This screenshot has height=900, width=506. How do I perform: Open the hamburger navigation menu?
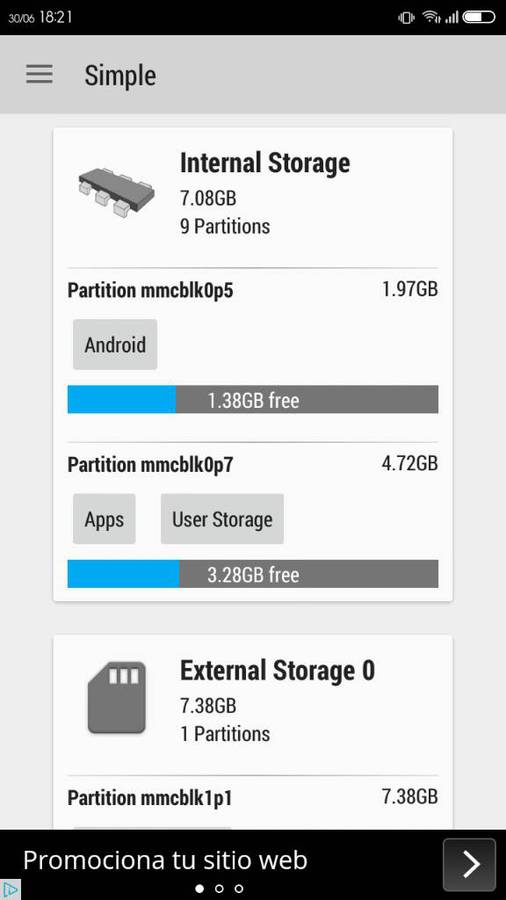pos(39,75)
